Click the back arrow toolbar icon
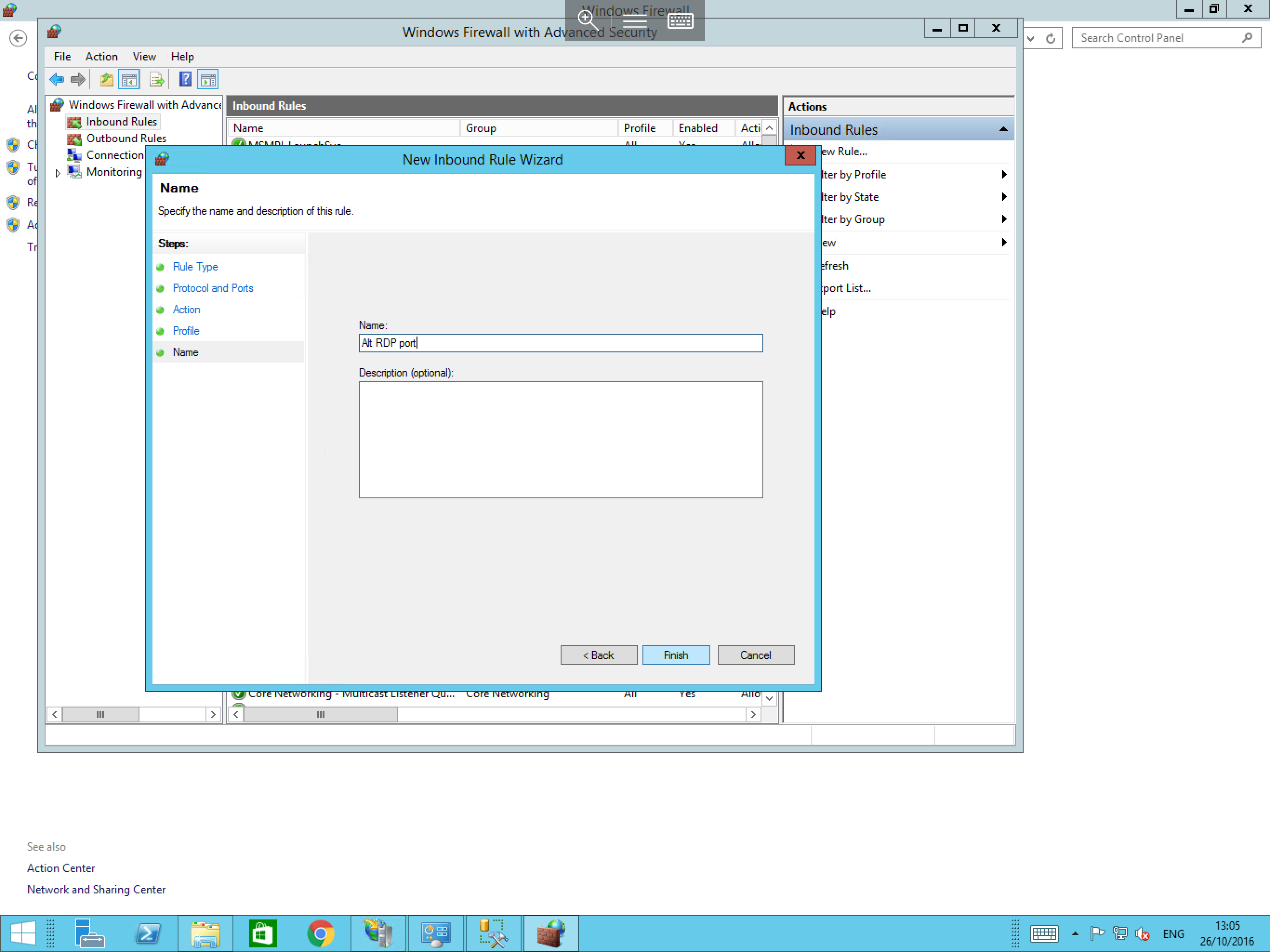The width and height of the screenshot is (1270, 952). (57, 79)
